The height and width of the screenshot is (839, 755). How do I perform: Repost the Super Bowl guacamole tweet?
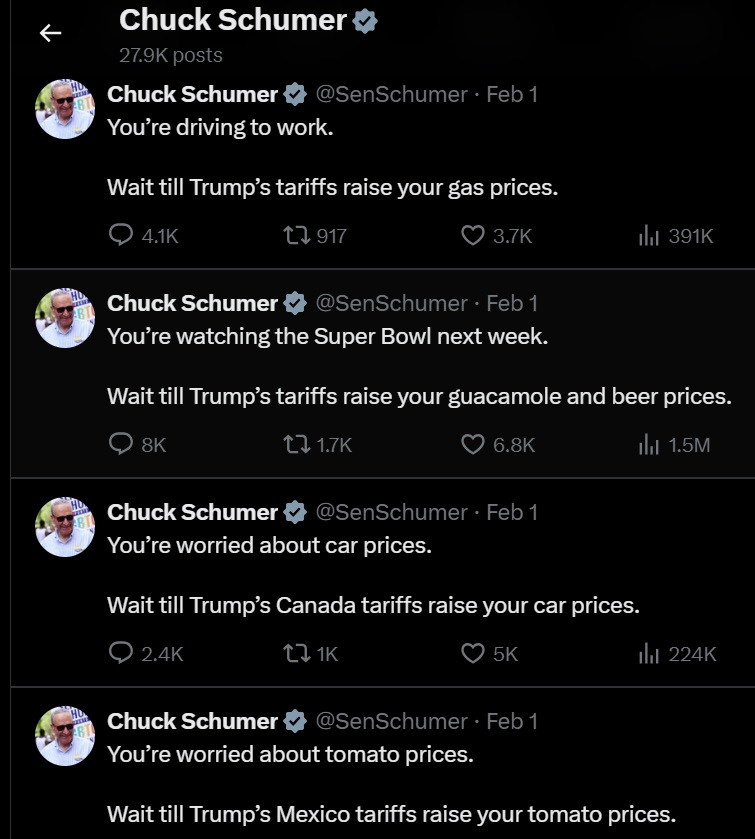(298, 445)
